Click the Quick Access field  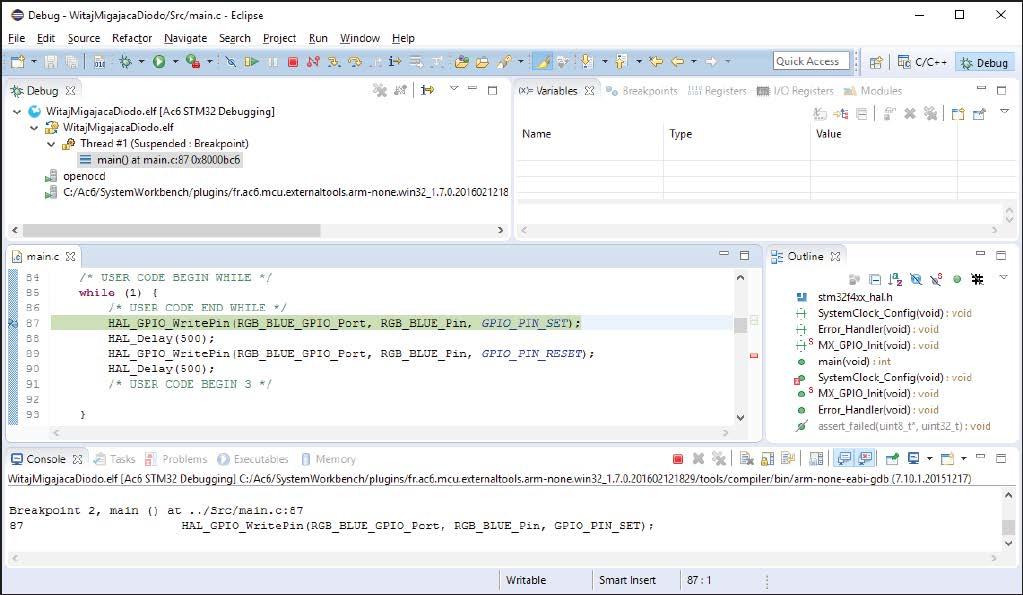click(811, 61)
